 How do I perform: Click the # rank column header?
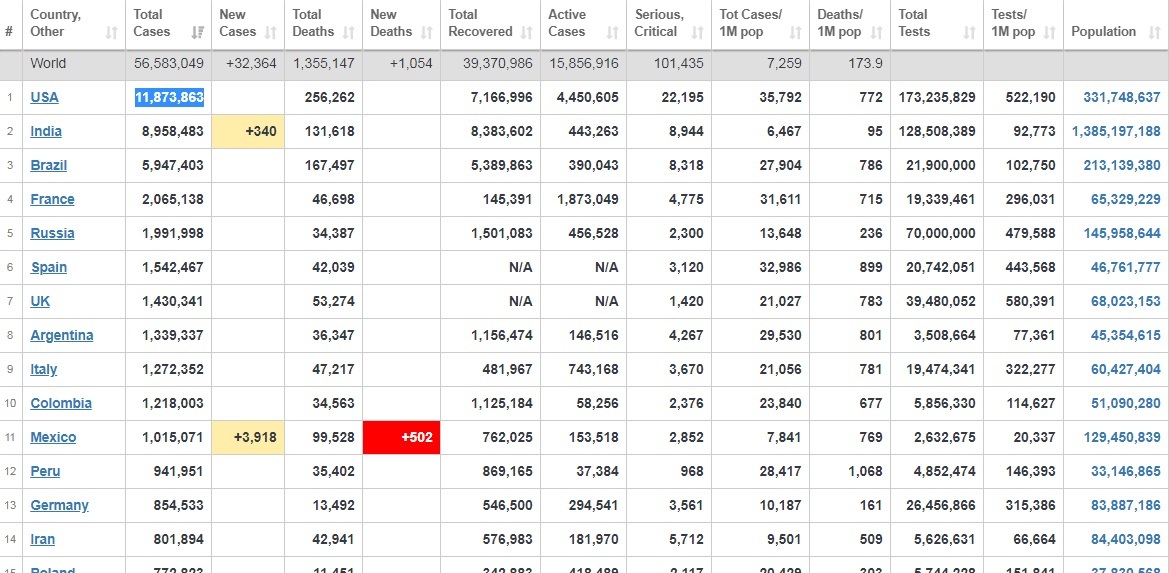tap(9, 32)
